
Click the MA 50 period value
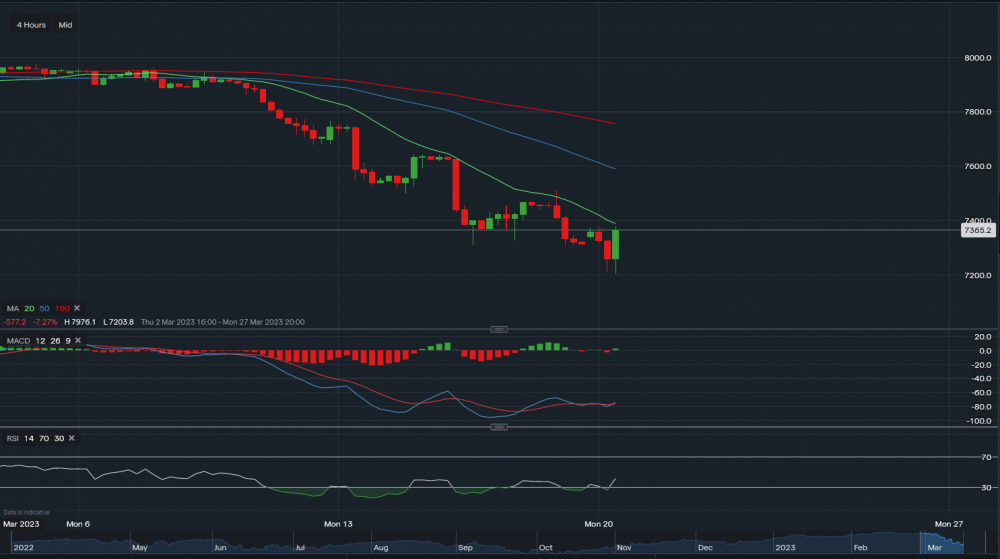coord(45,308)
